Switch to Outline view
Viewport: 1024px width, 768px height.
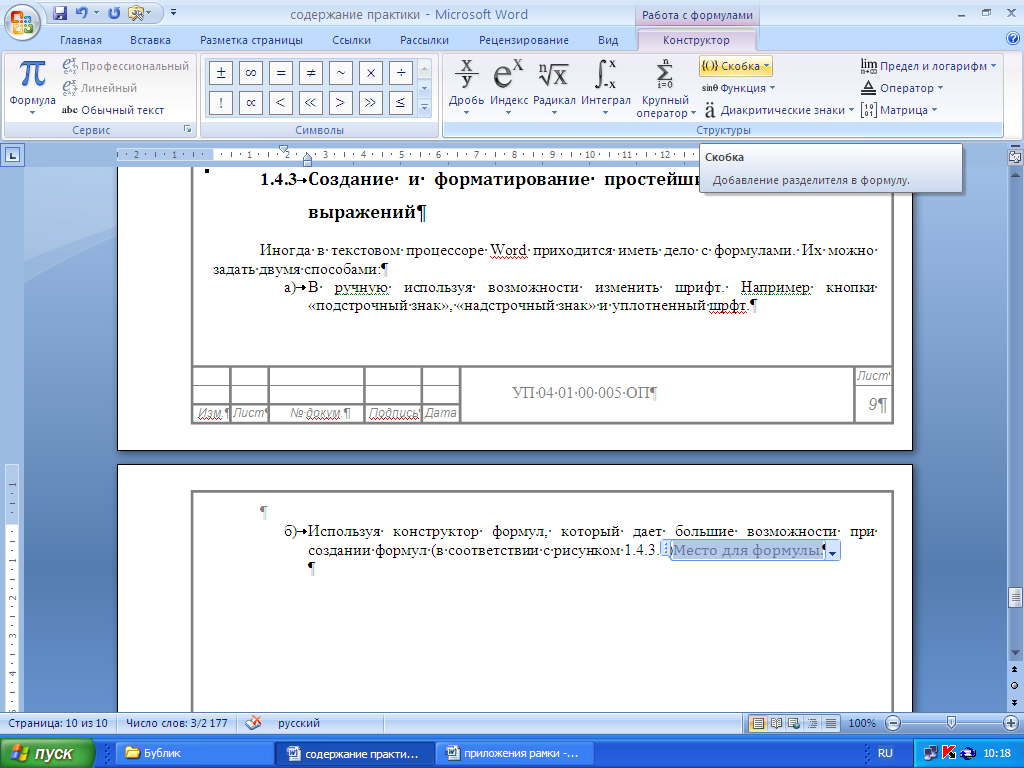point(812,723)
